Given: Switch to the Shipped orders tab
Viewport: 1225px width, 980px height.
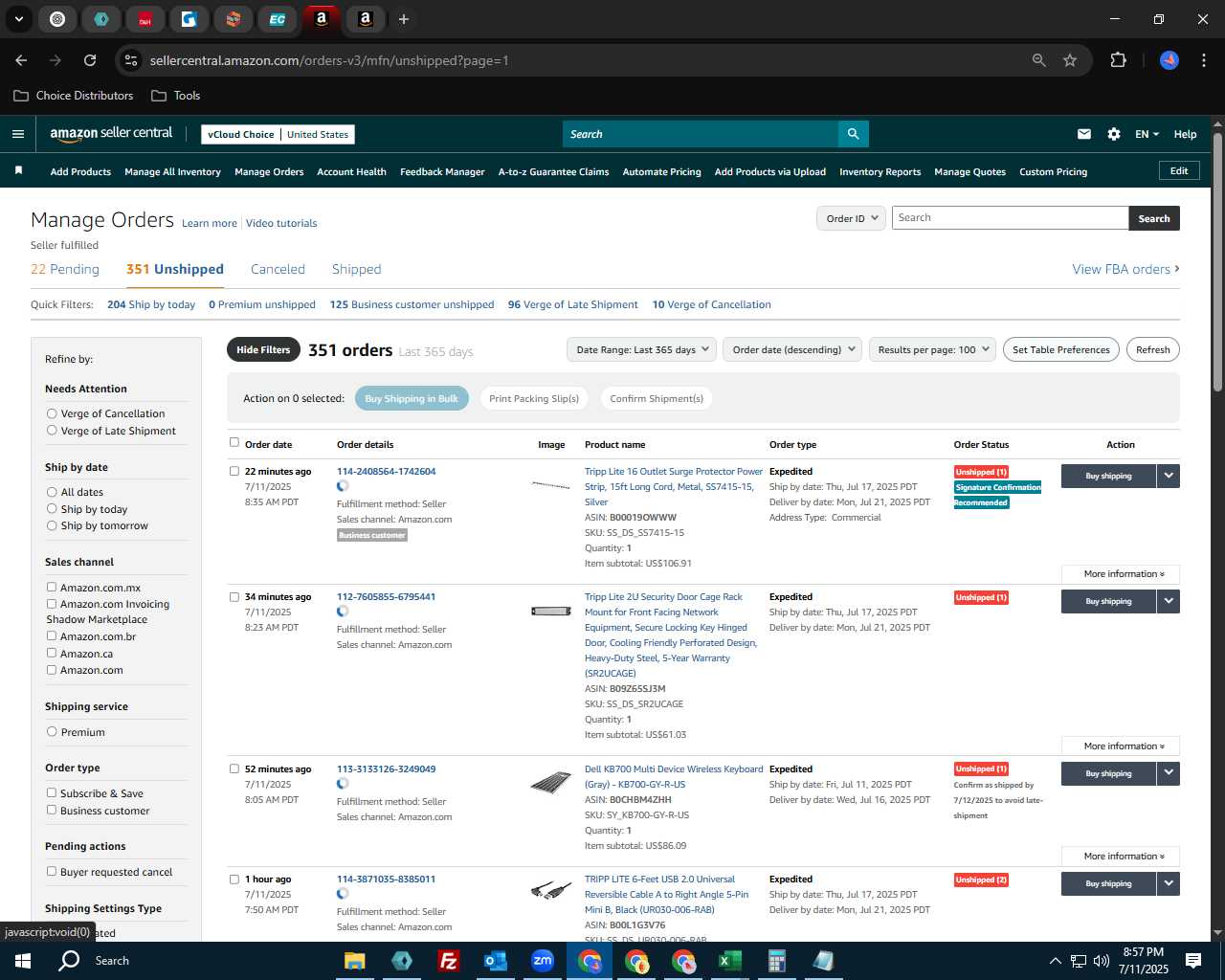Looking at the screenshot, I should coord(356,269).
